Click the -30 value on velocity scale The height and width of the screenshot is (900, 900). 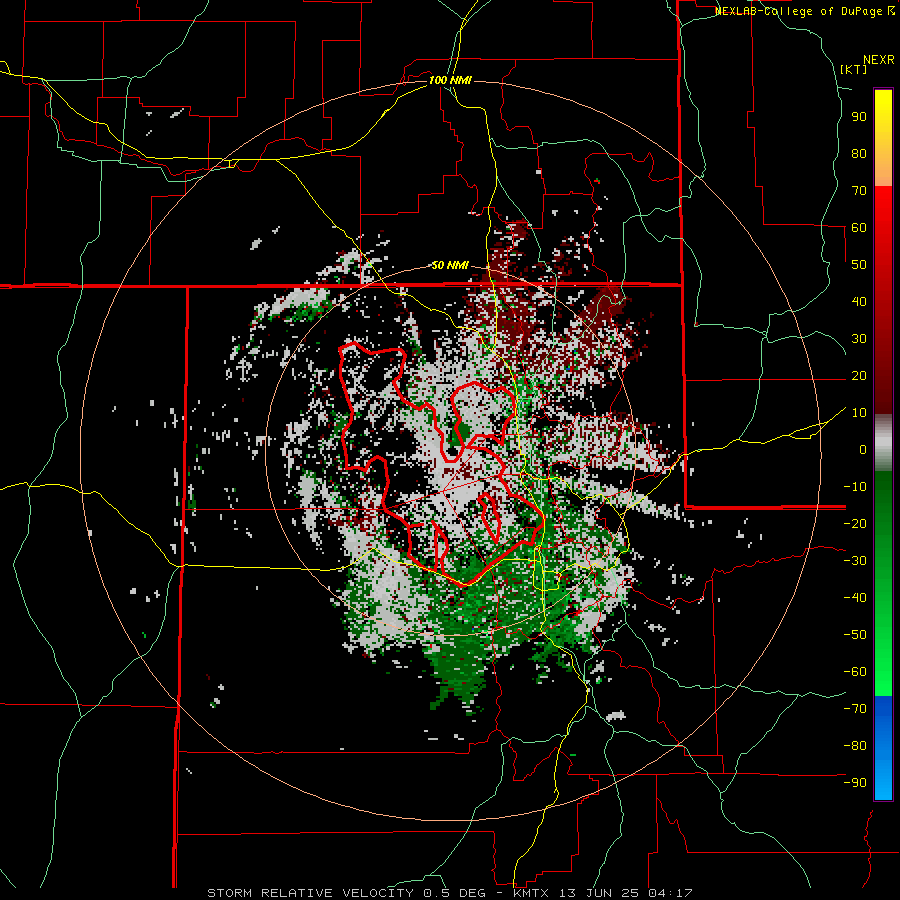click(855, 561)
